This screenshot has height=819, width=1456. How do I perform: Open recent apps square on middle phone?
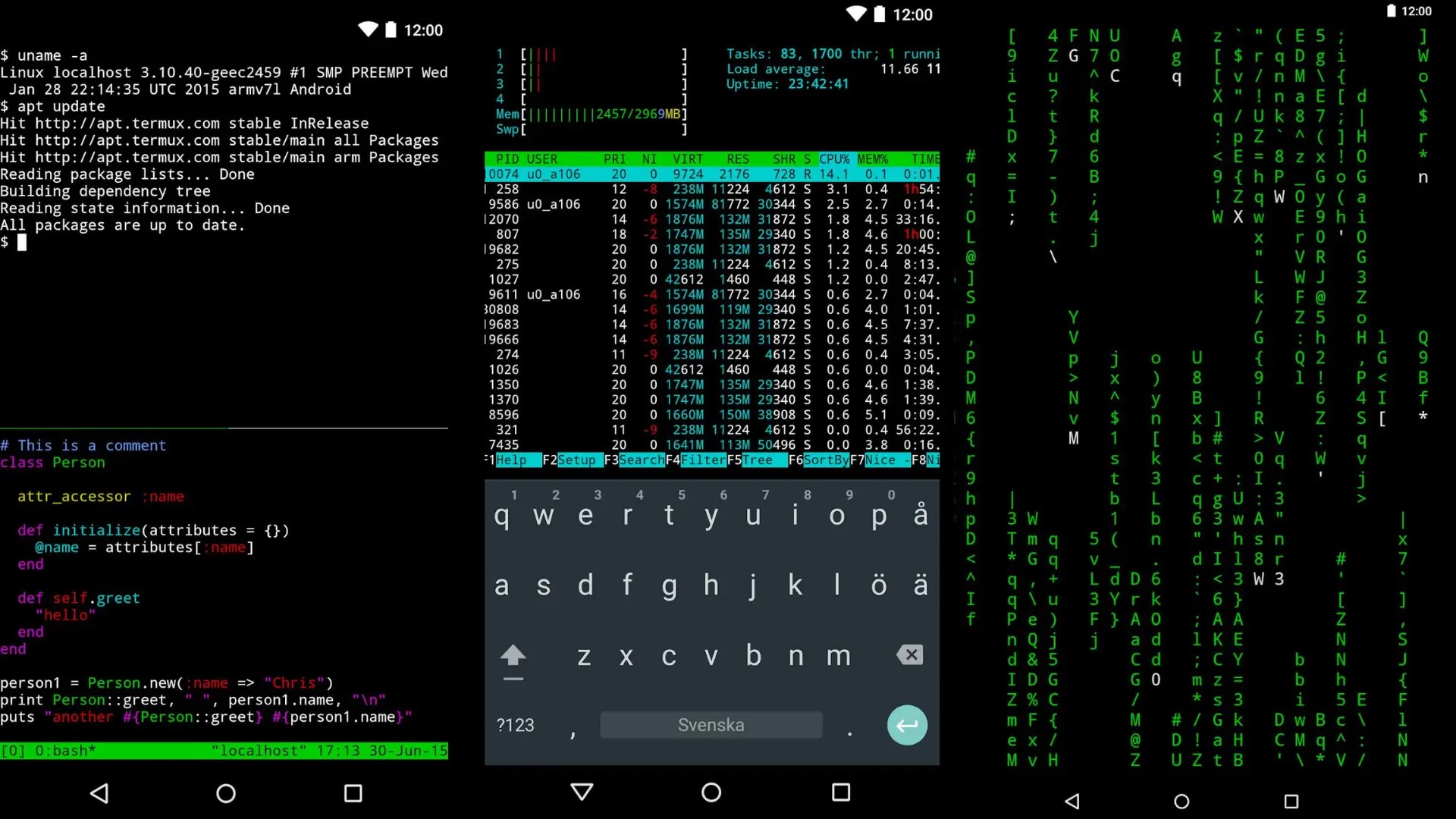pyautogui.click(x=840, y=792)
